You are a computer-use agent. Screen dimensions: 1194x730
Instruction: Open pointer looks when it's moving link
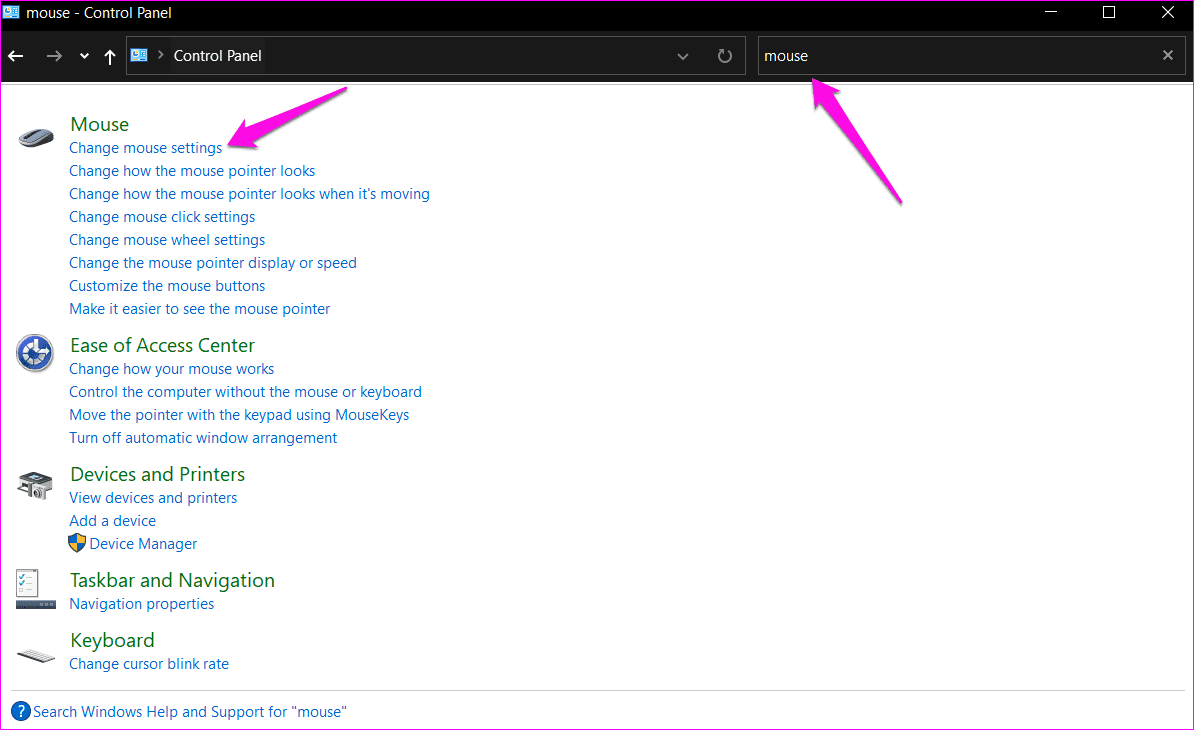[249, 193]
